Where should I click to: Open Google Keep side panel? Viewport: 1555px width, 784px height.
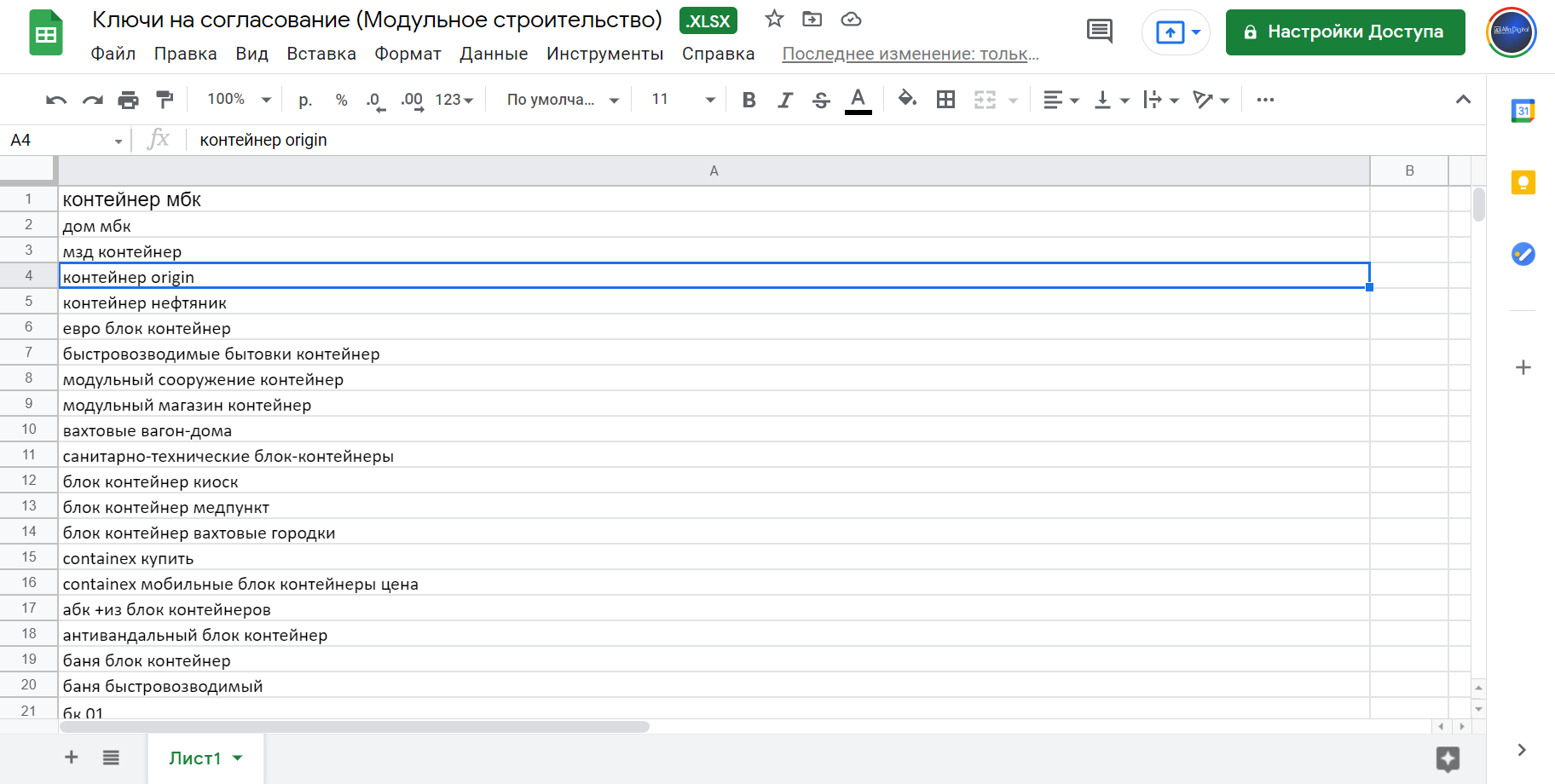point(1523,182)
